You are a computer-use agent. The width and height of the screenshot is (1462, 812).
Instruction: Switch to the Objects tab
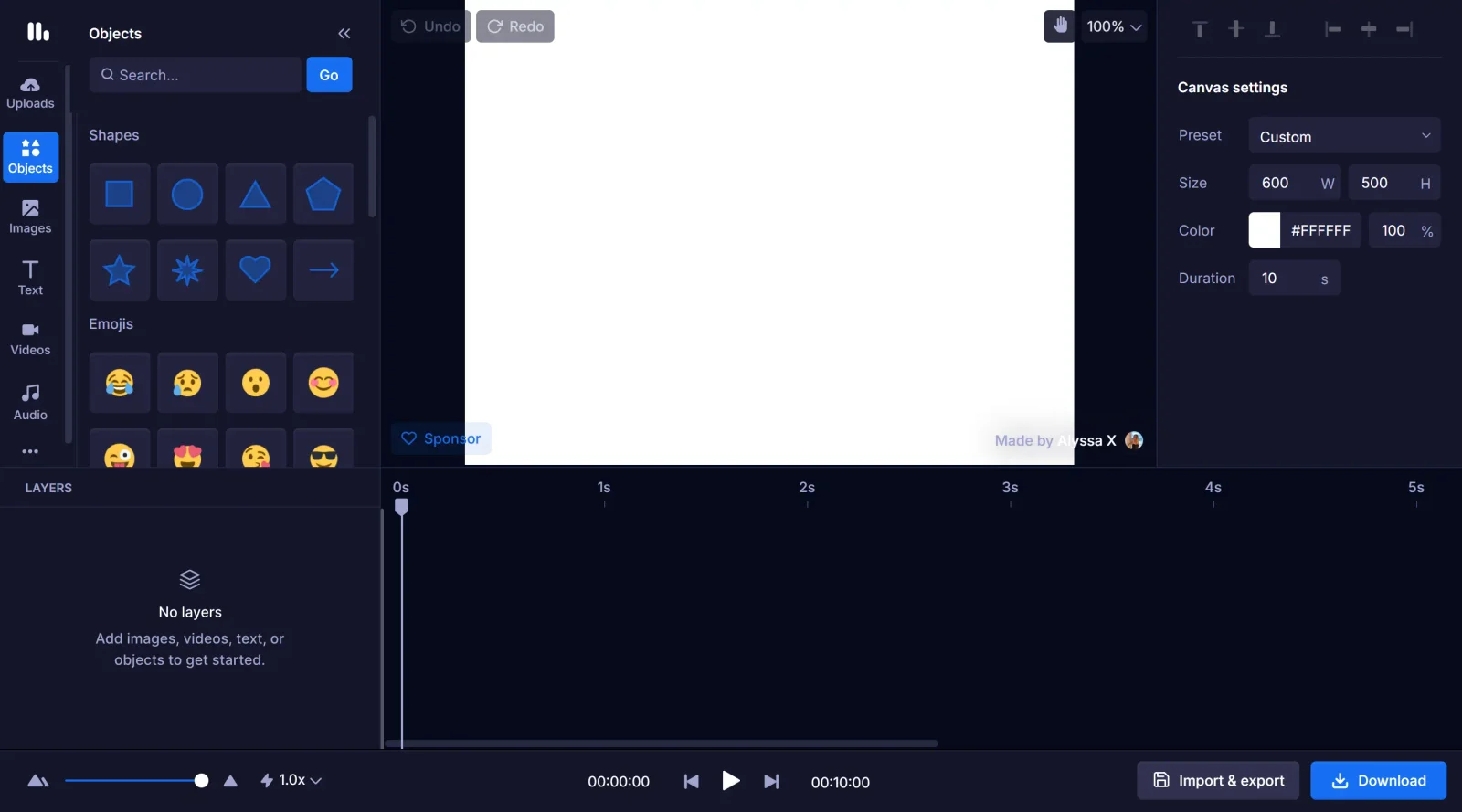pyautogui.click(x=30, y=157)
